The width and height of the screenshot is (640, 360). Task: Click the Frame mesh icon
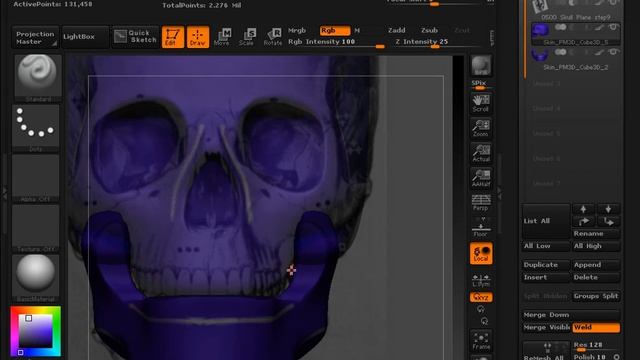[x=481, y=340]
